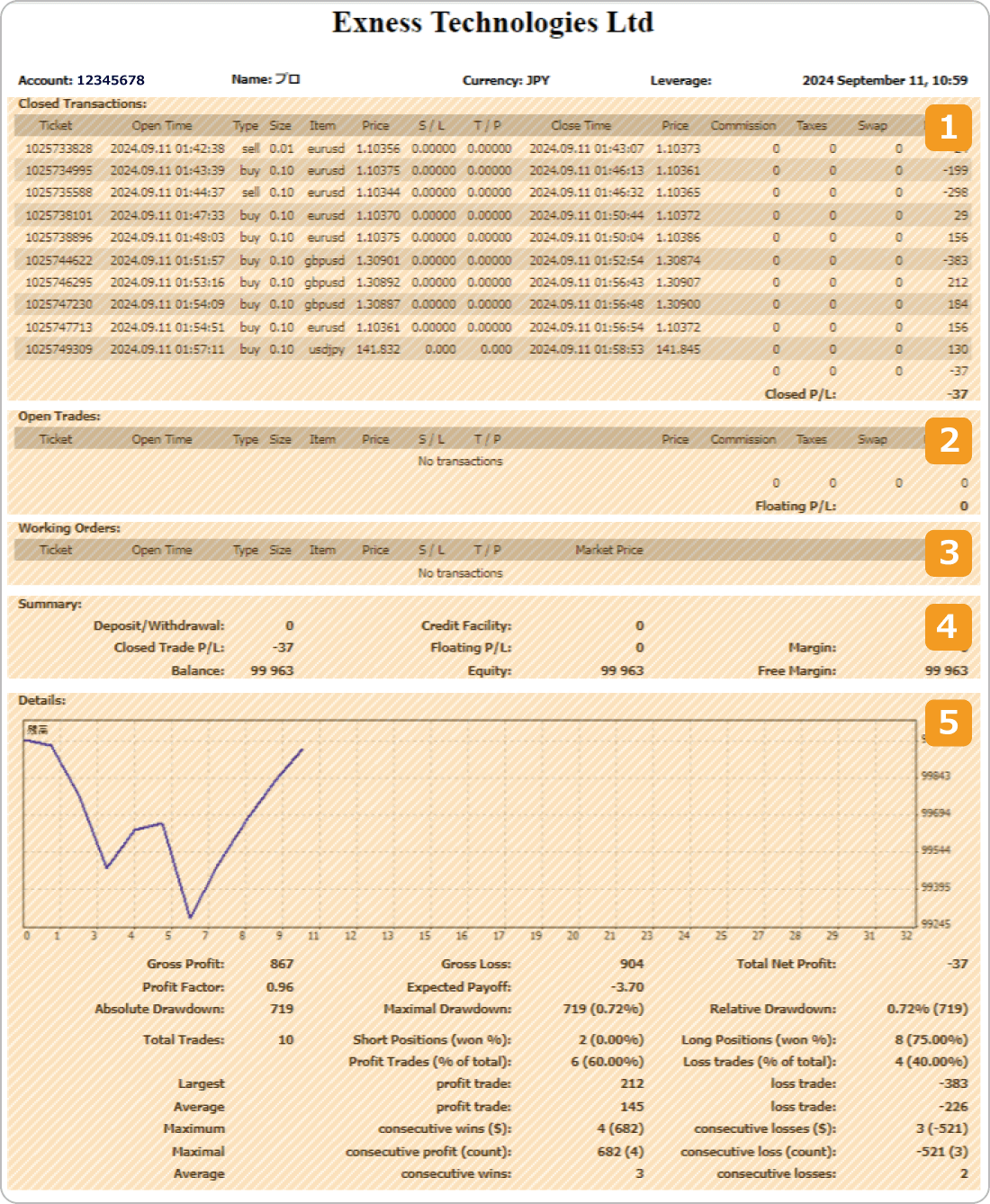This screenshot has width=990, height=1204.
Task: Click the account number 12345678
Action: point(111,80)
